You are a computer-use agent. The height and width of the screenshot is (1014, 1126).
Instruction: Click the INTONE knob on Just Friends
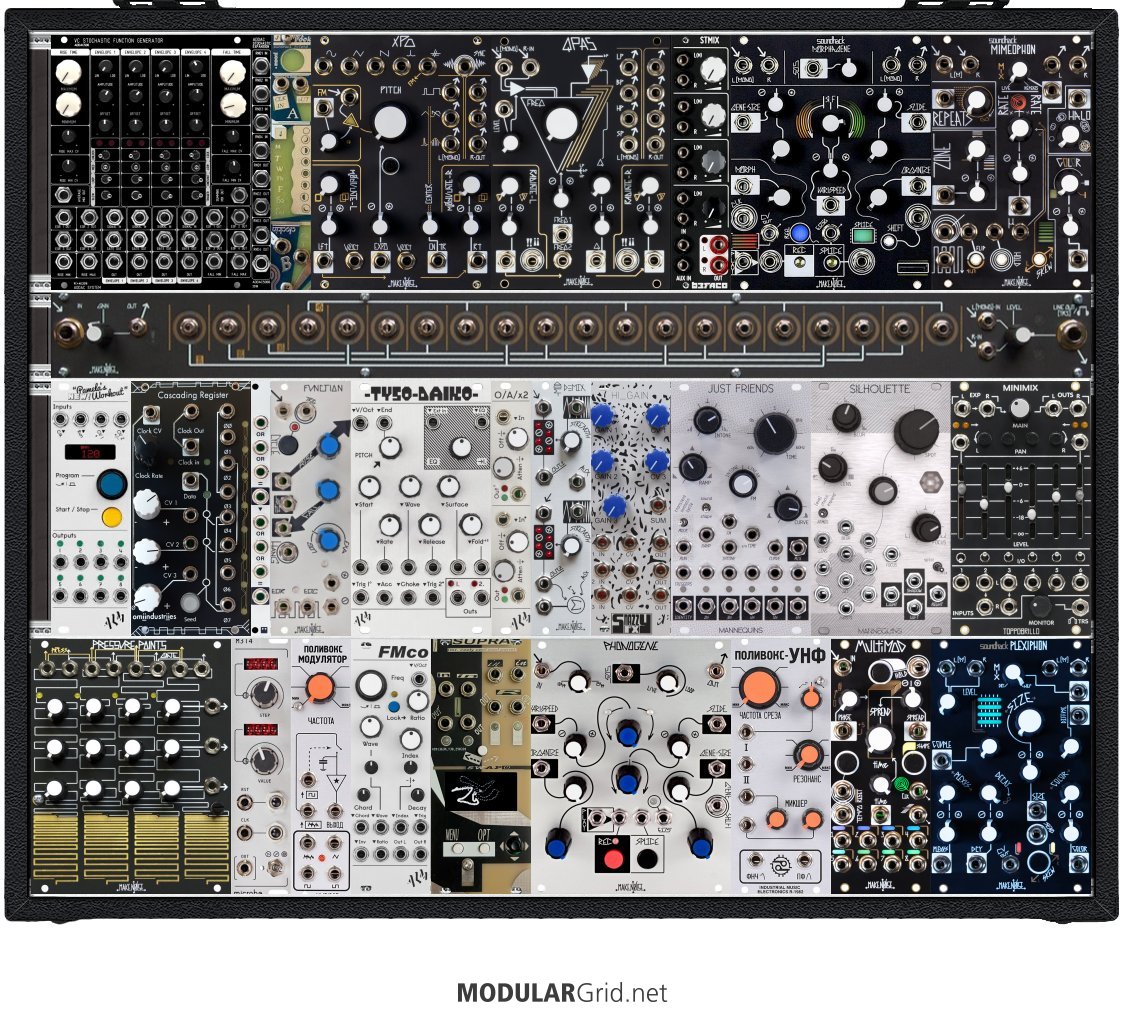707,419
